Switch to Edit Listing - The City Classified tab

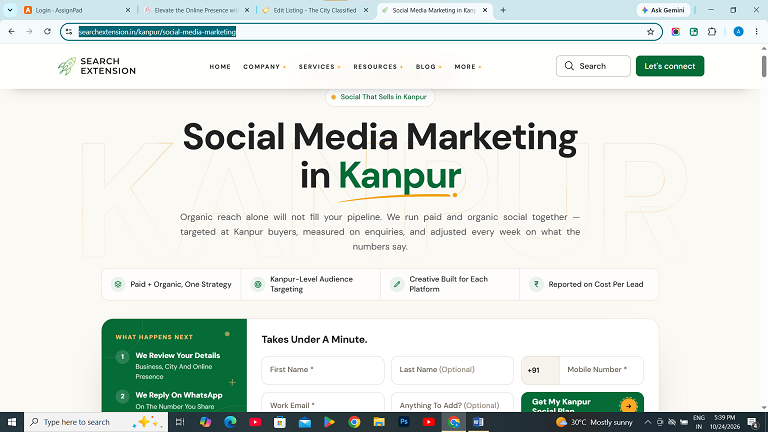pos(315,10)
